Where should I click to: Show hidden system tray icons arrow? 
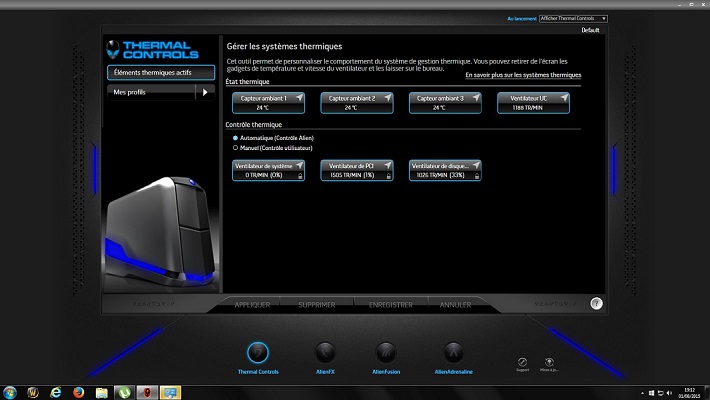tap(643, 393)
